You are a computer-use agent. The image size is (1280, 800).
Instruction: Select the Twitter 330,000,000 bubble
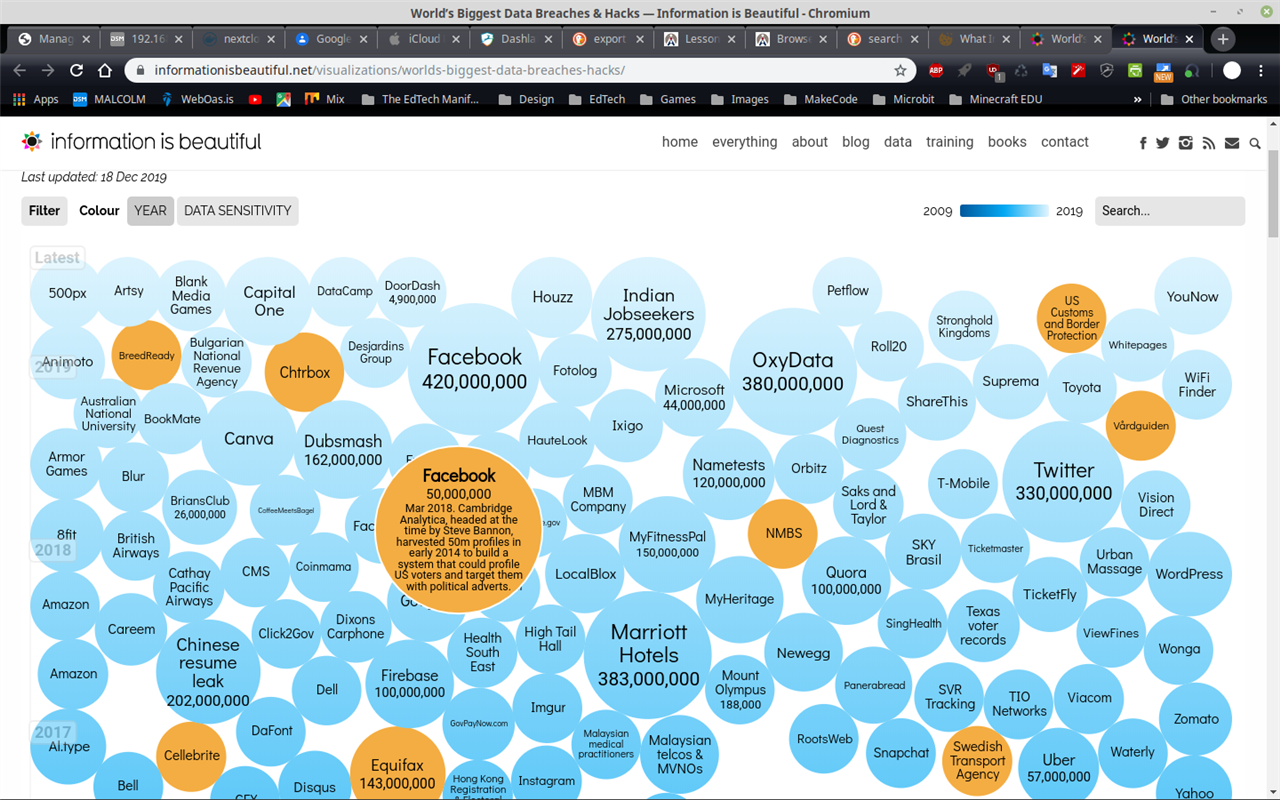point(1064,481)
